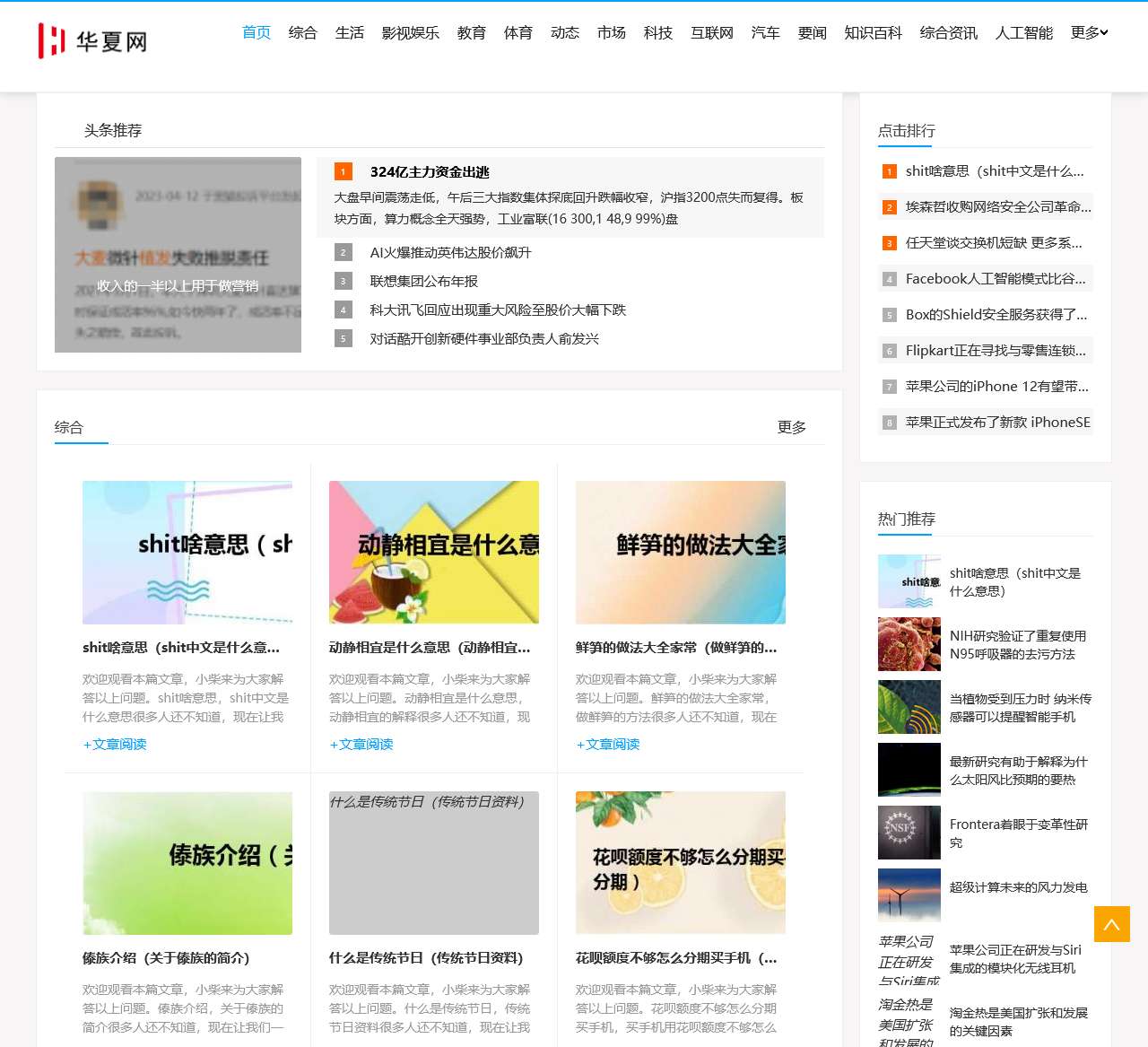Open the 动静相宜是什么意思 card thumbnail
This screenshot has width=1148, height=1047.
pos(434,553)
